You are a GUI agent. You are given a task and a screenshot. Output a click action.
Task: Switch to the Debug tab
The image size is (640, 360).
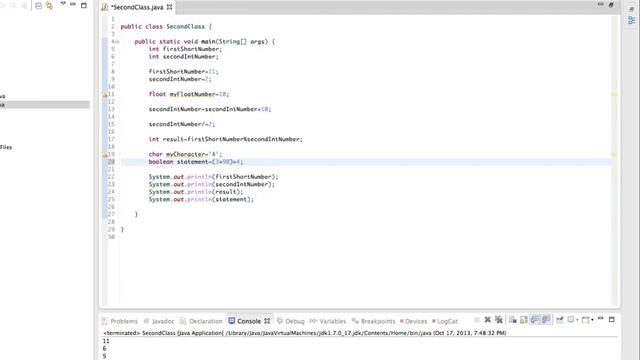291,321
